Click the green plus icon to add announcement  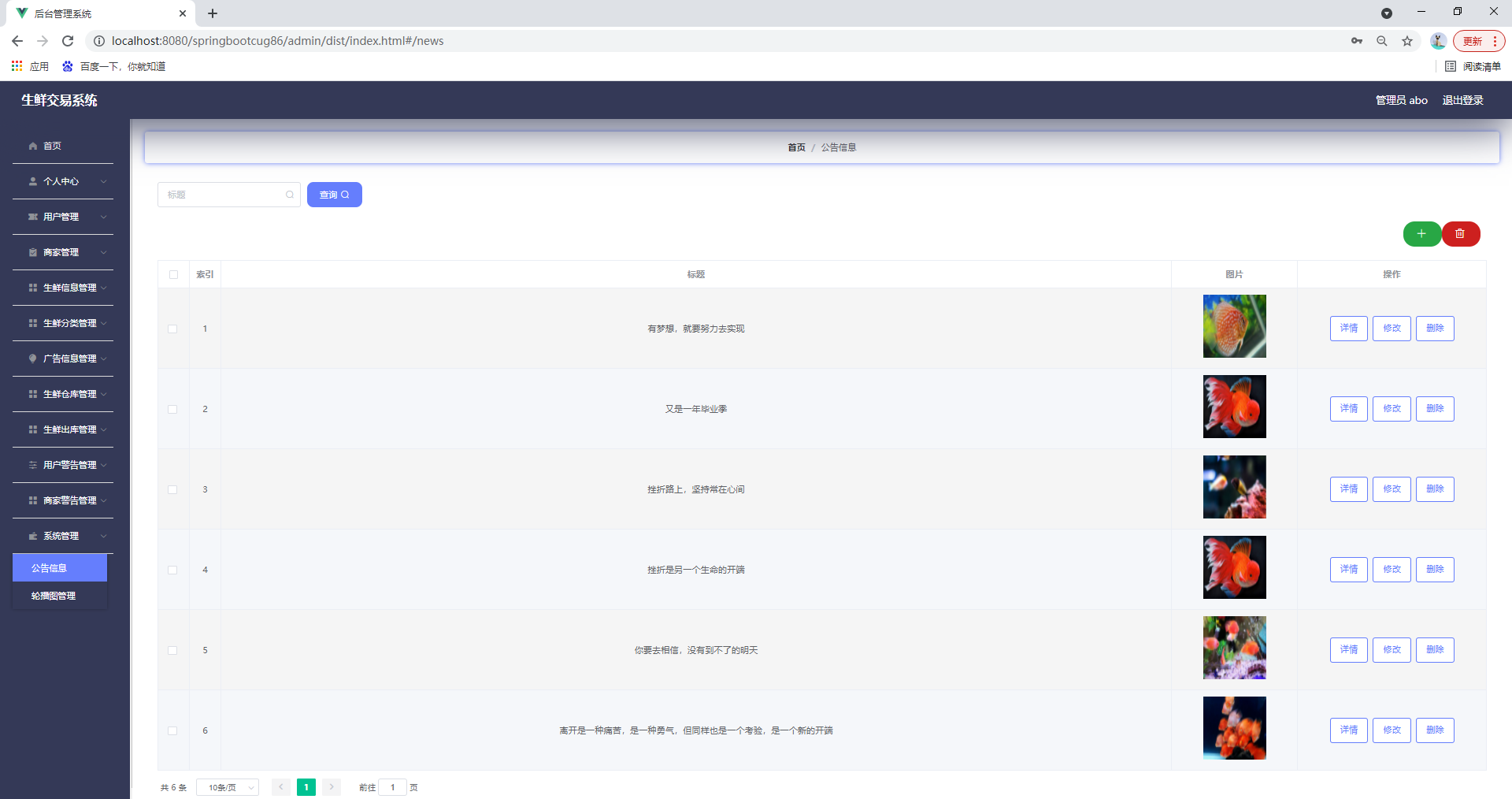pos(1421,234)
